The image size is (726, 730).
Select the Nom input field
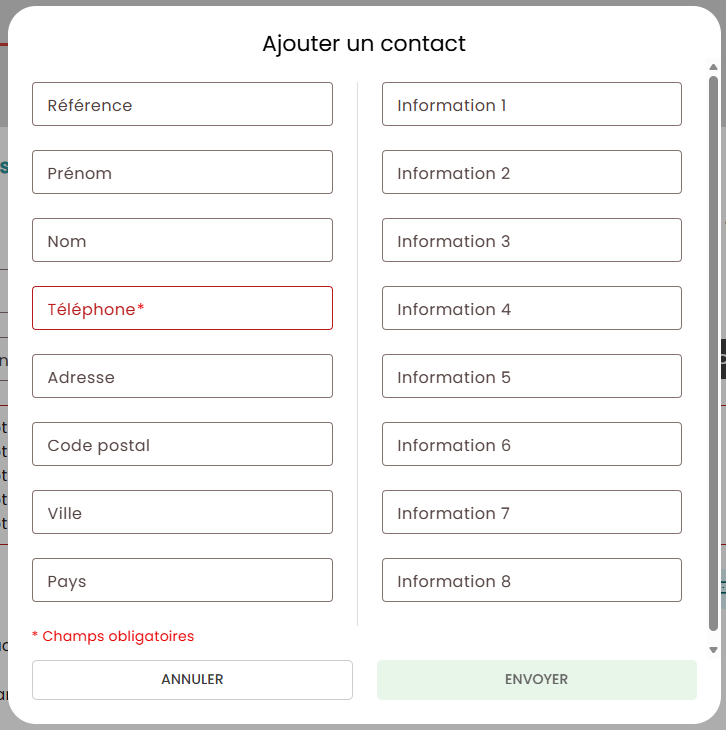[182, 240]
